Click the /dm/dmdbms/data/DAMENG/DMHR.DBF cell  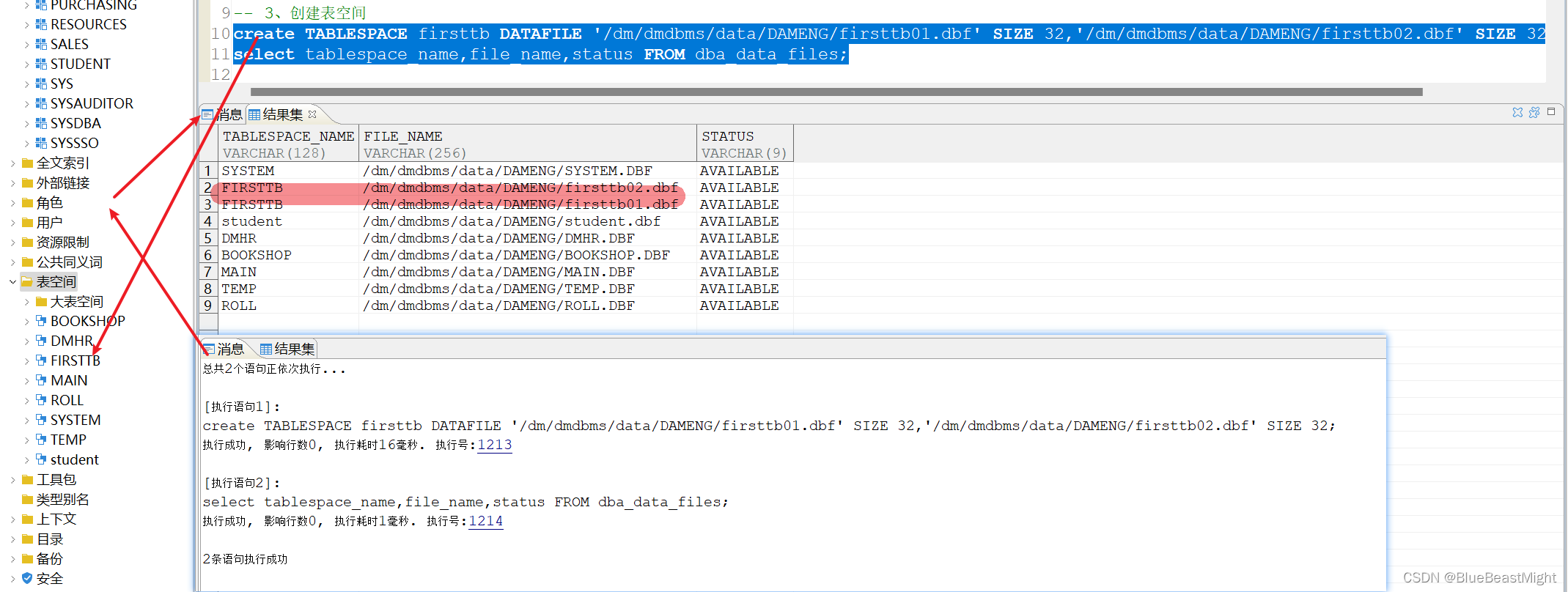(x=528, y=238)
